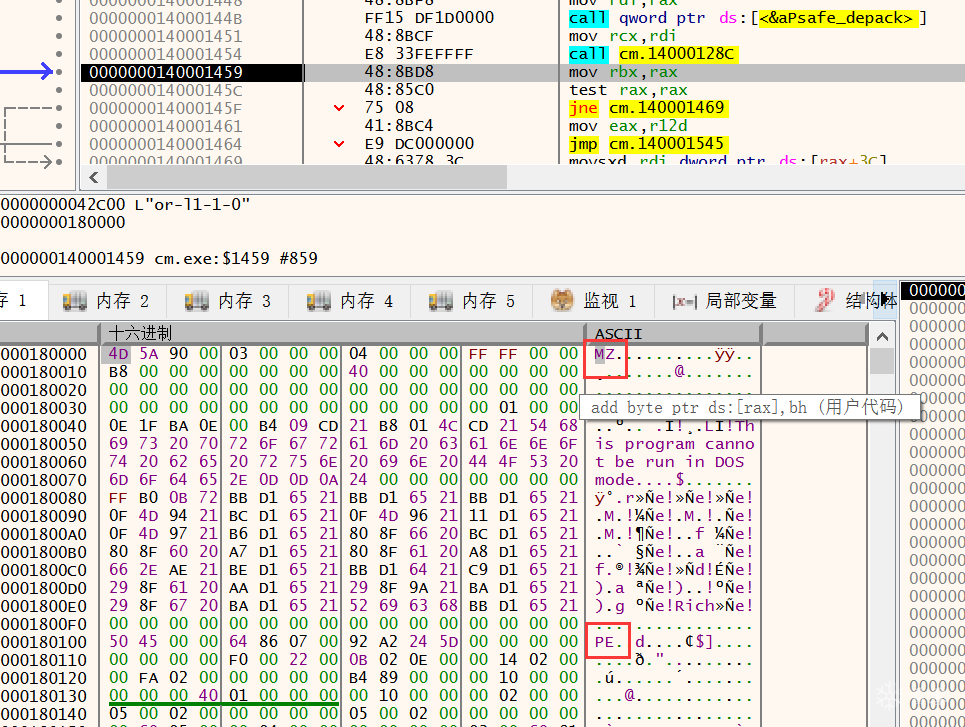
Task: Click the disassembly horizontal scrollbar thumb
Action: (306, 178)
